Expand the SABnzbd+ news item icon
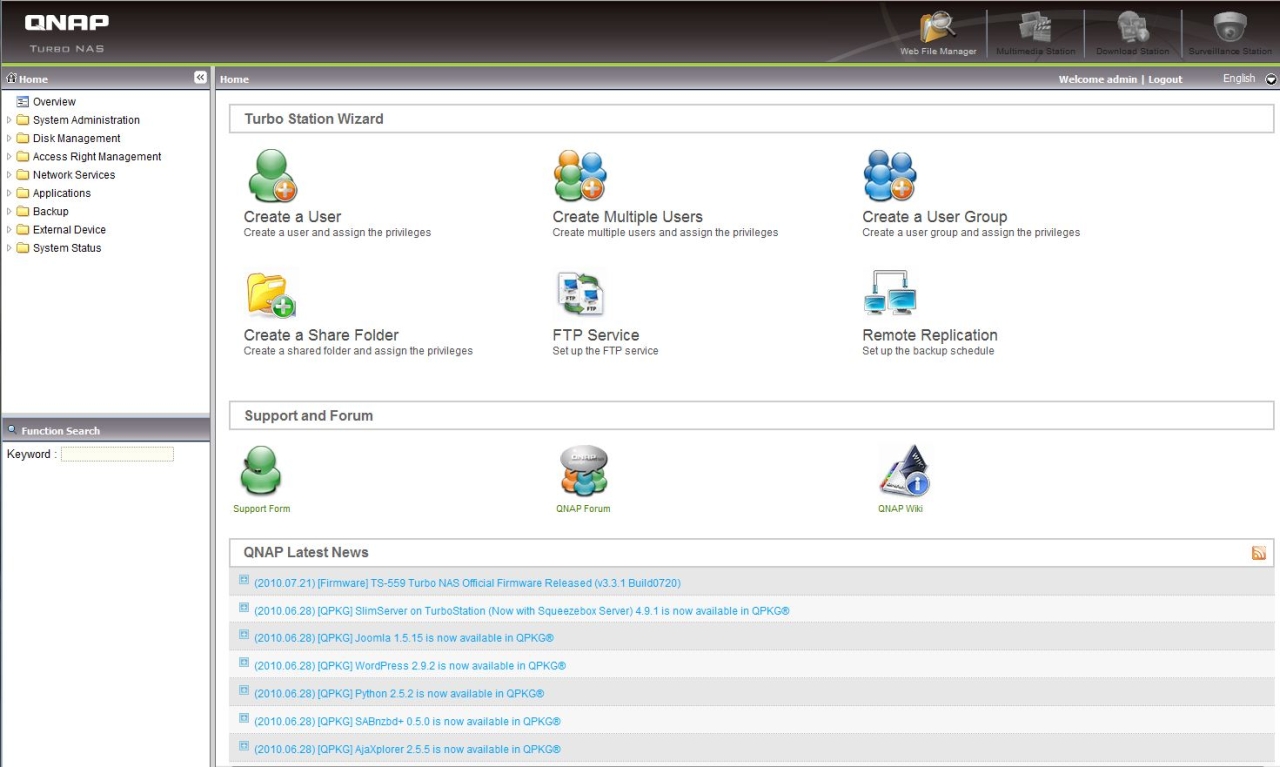This screenshot has width=1280, height=767. point(244,718)
